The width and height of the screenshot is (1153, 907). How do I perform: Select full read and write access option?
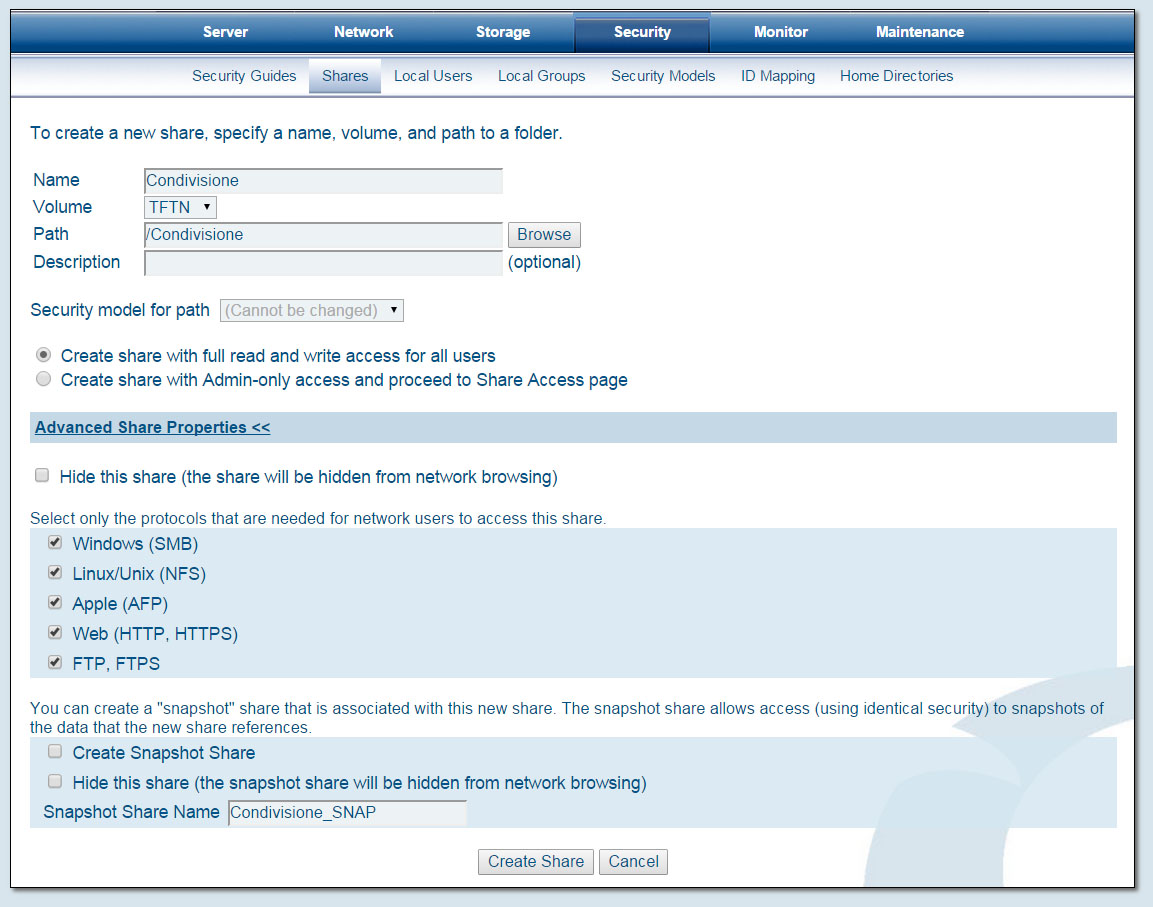point(43,355)
